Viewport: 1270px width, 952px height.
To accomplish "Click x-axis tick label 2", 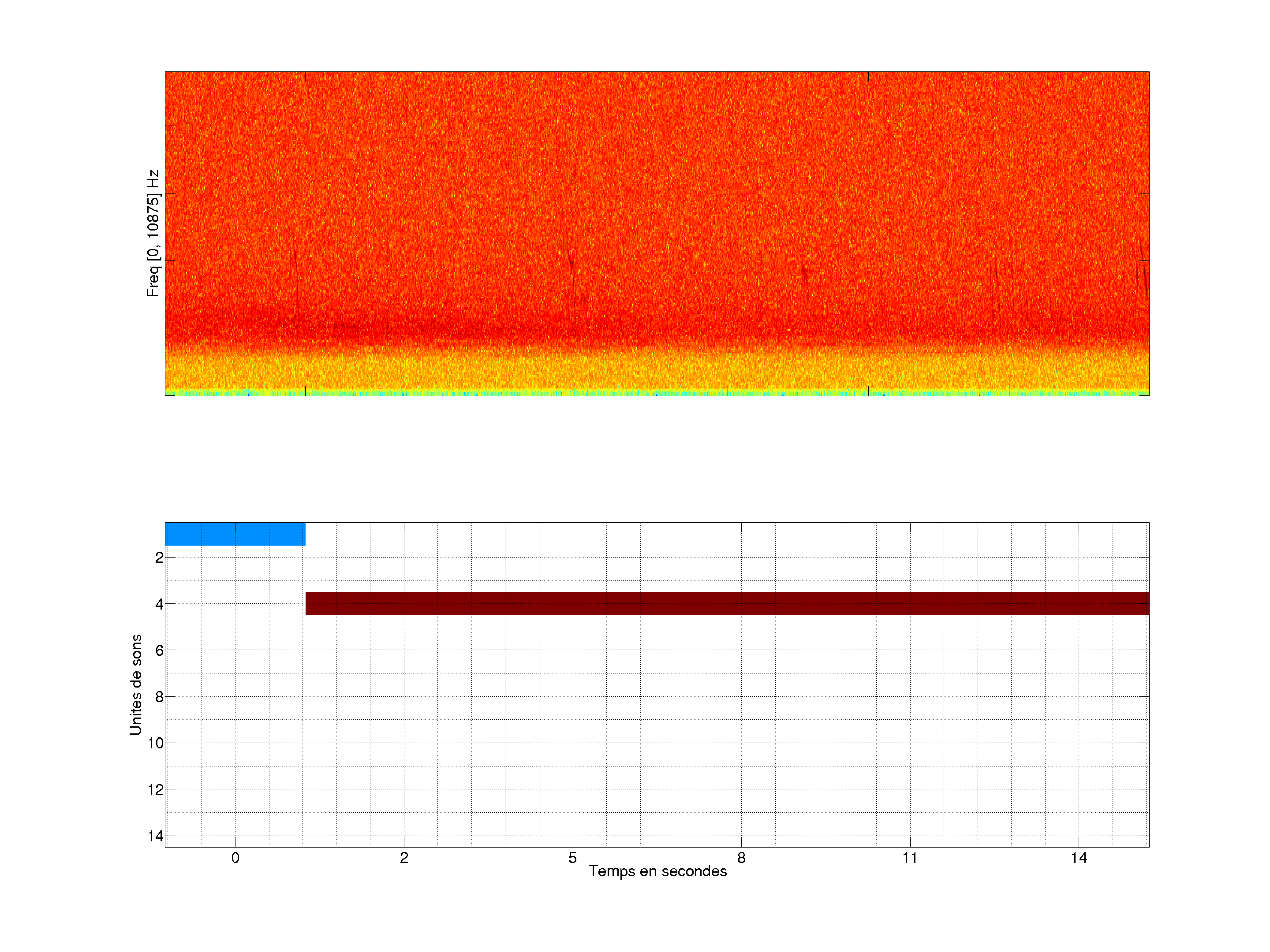I will click(x=403, y=858).
